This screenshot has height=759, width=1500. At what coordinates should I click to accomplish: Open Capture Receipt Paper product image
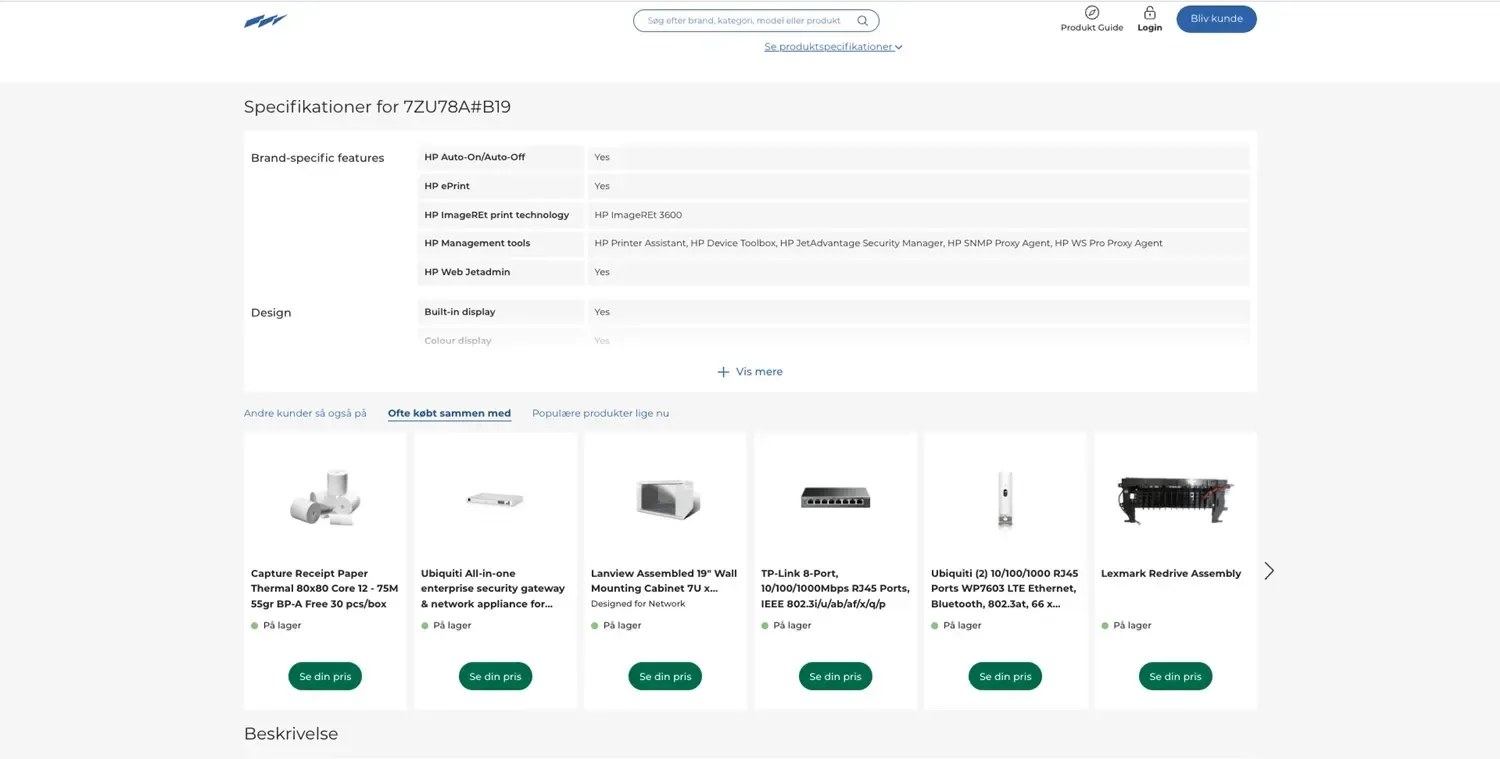[325, 498]
